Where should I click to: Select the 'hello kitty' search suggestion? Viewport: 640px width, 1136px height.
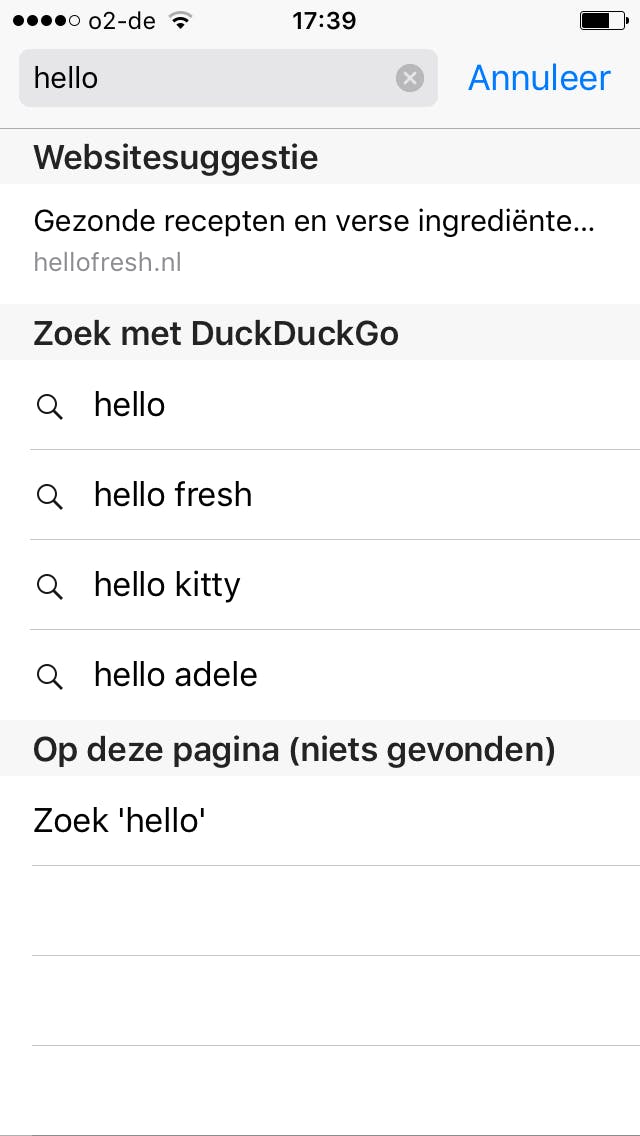click(x=167, y=585)
